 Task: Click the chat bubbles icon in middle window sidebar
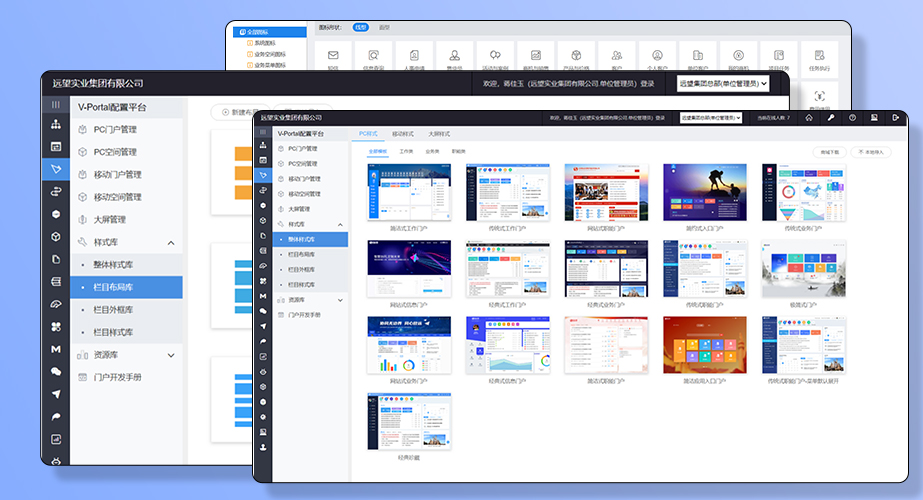(x=56, y=372)
